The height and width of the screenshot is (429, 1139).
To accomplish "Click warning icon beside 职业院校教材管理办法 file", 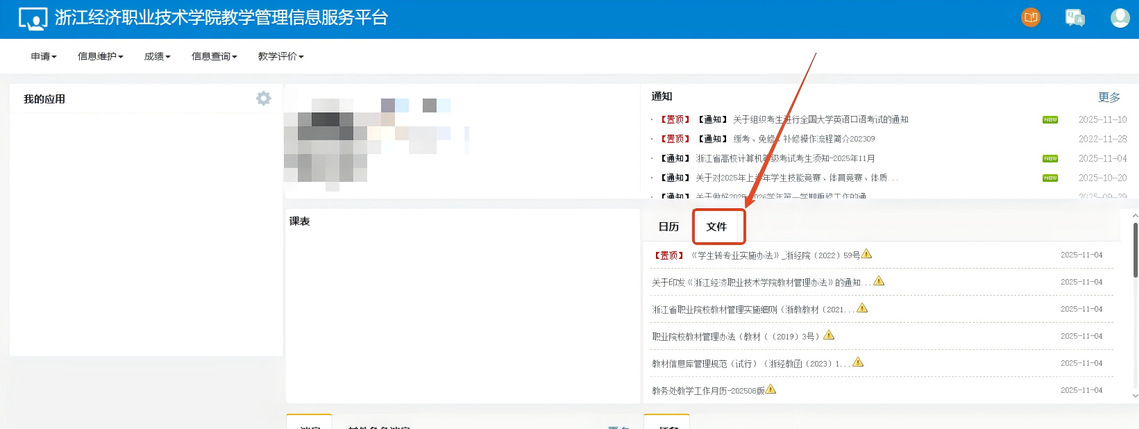I will tap(829, 335).
